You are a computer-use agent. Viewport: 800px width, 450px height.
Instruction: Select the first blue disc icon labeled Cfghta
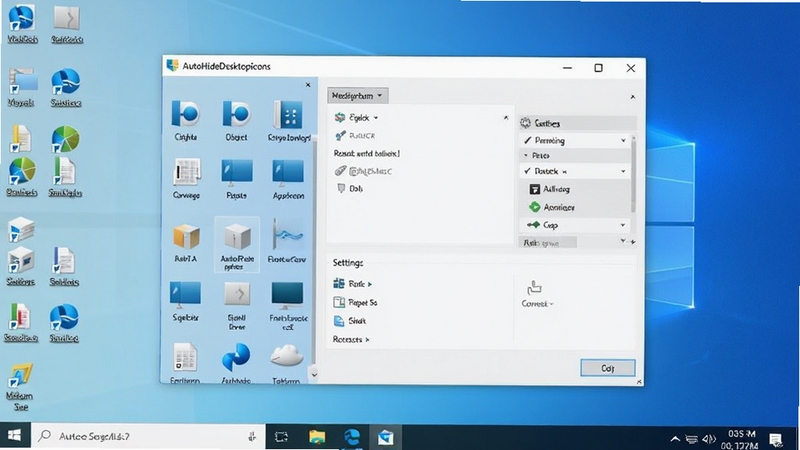185,114
